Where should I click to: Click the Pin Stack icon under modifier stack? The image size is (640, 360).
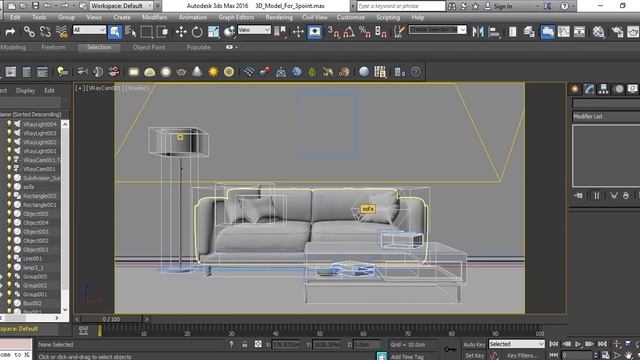[578, 196]
